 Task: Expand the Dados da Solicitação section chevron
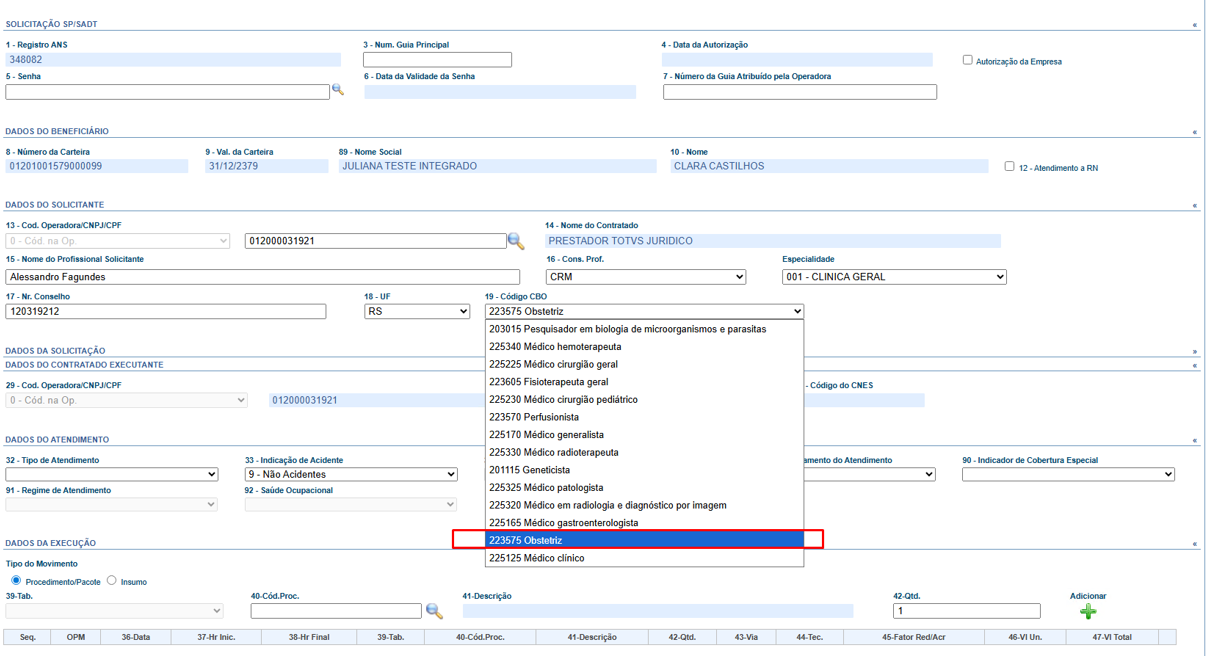click(1194, 352)
